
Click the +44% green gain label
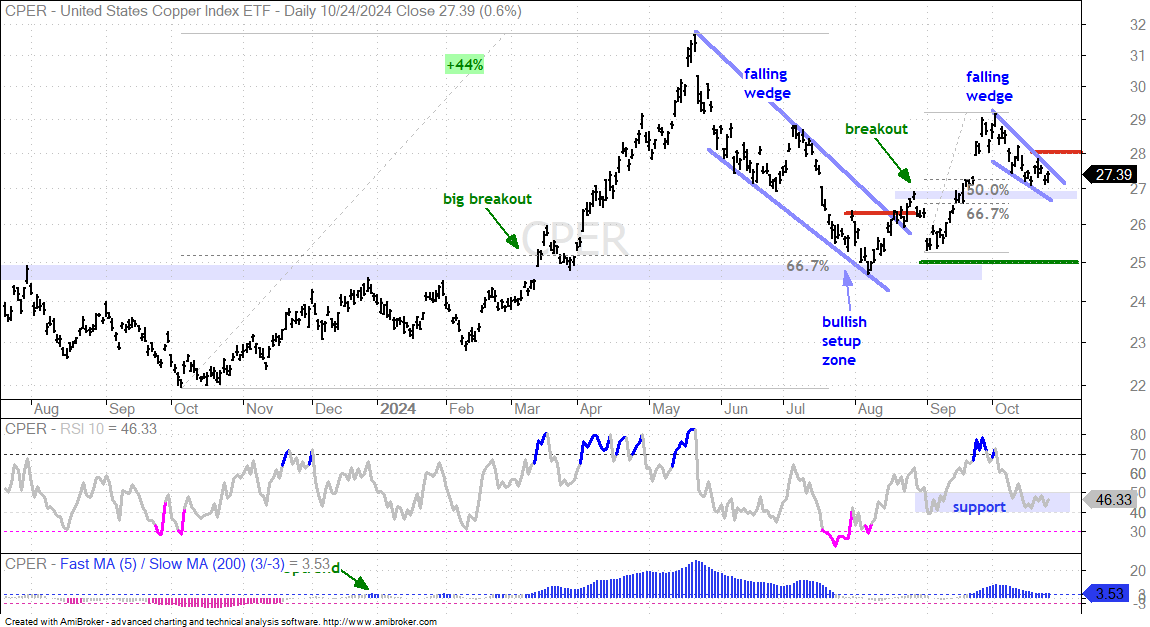tap(464, 65)
